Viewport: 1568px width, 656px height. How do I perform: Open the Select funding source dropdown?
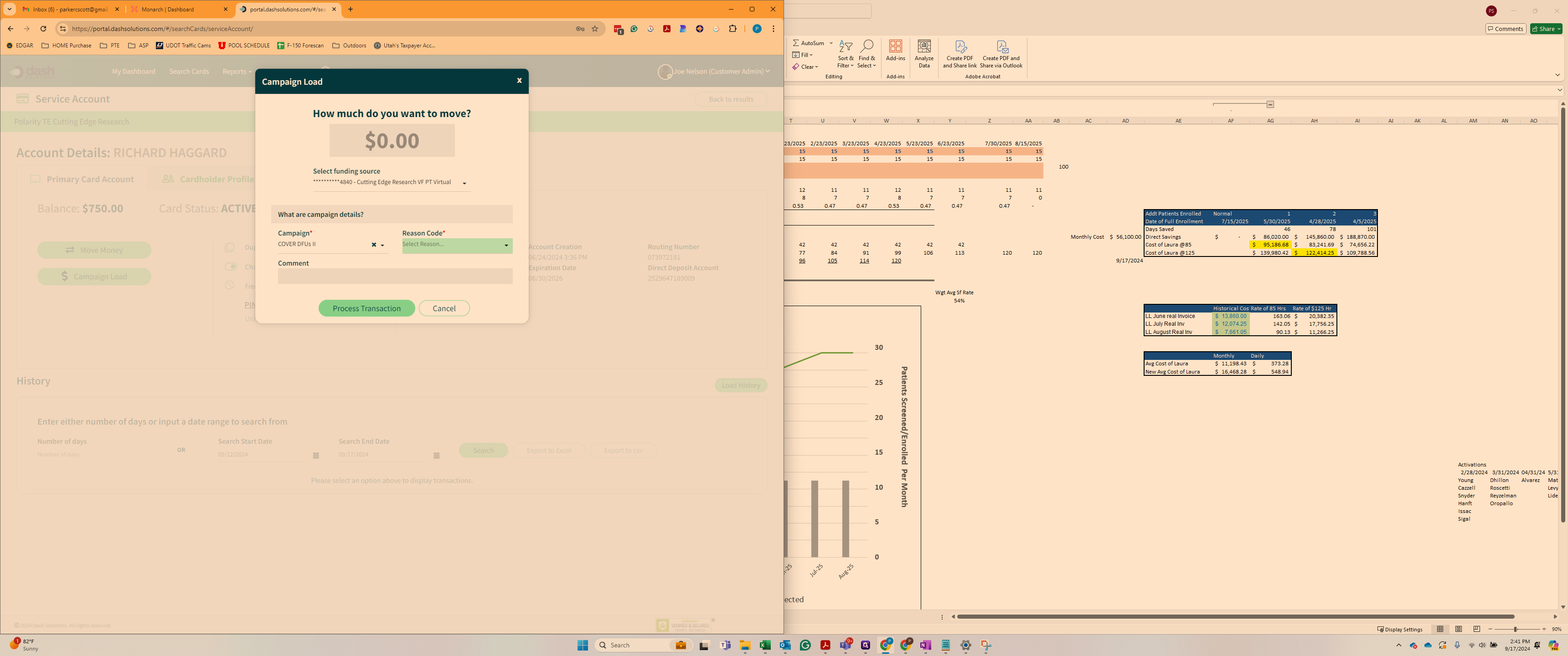pyautogui.click(x=392, y=183)
